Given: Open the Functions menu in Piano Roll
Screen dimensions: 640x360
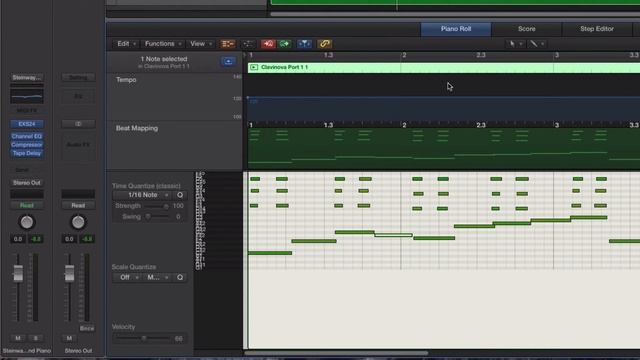Looking at the screenshot, I should tap(163, 44).
